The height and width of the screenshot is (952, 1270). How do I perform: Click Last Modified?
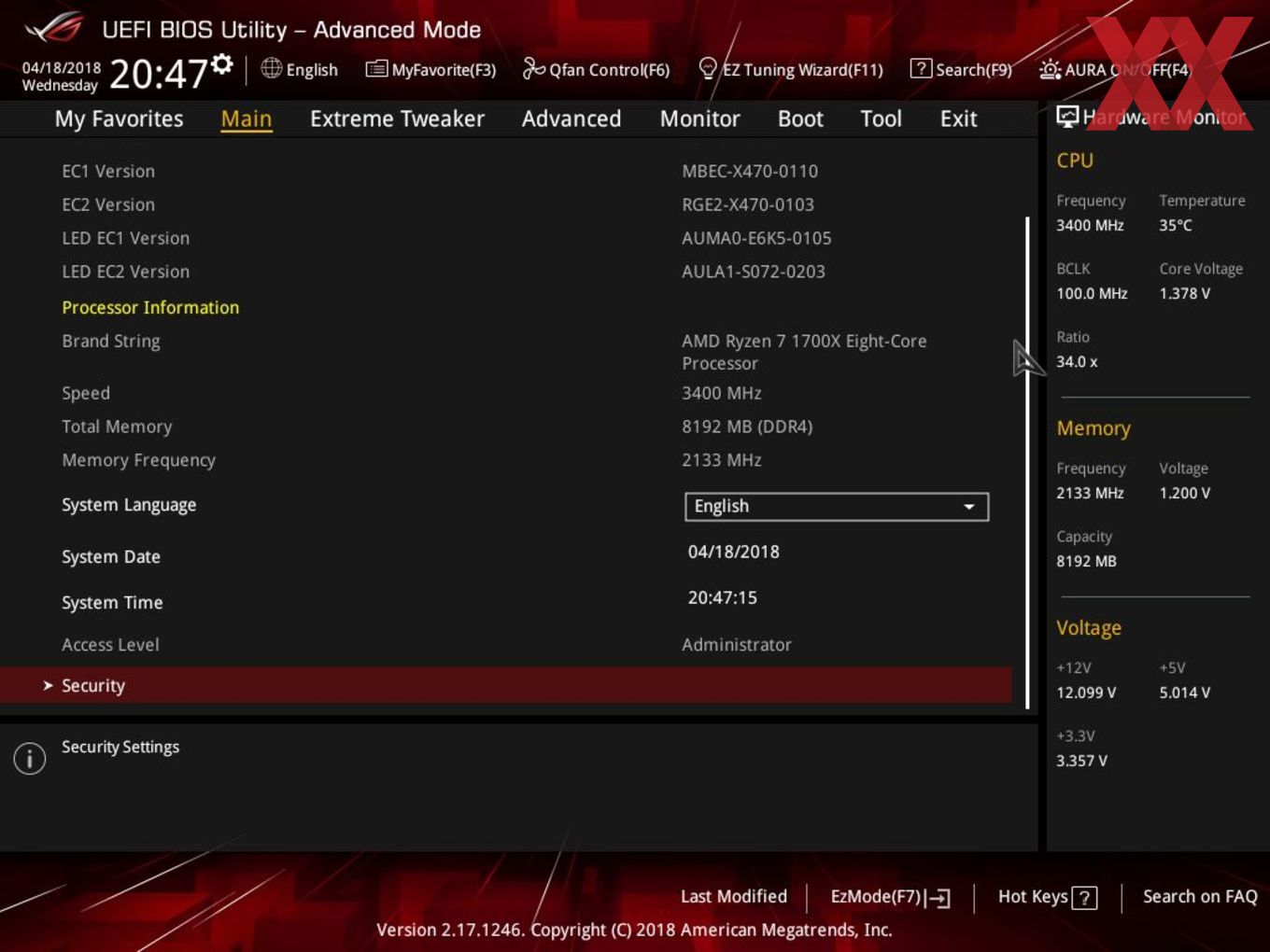[734, 896]
